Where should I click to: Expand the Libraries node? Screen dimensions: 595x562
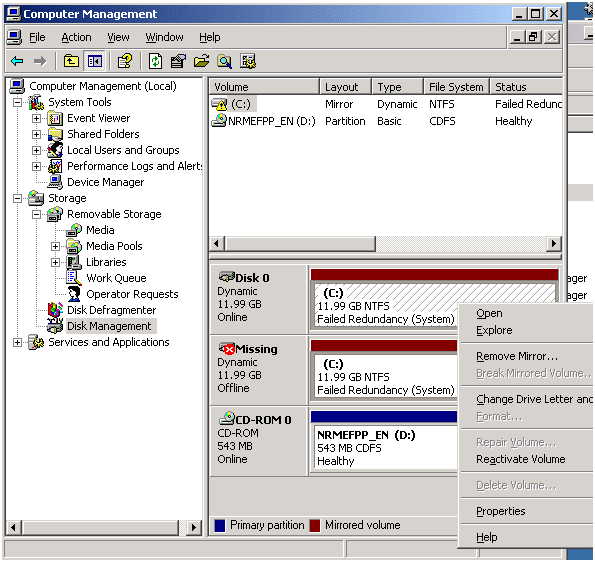pyautogui.click(x=55, y=262)
